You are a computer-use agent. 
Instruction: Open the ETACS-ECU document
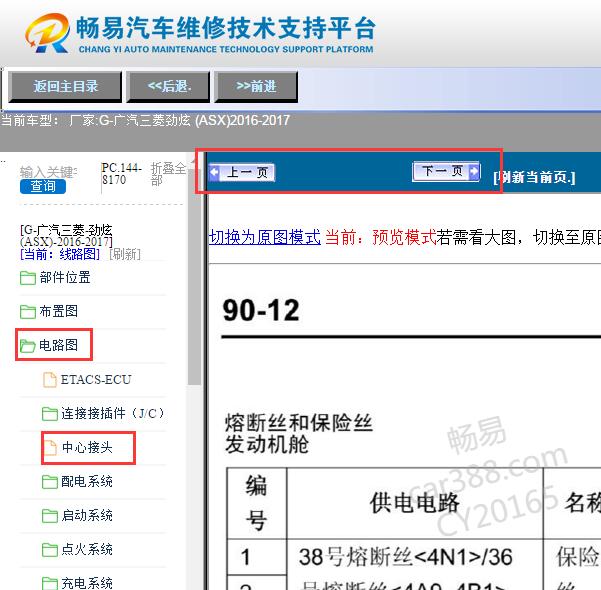coord(96,380)
